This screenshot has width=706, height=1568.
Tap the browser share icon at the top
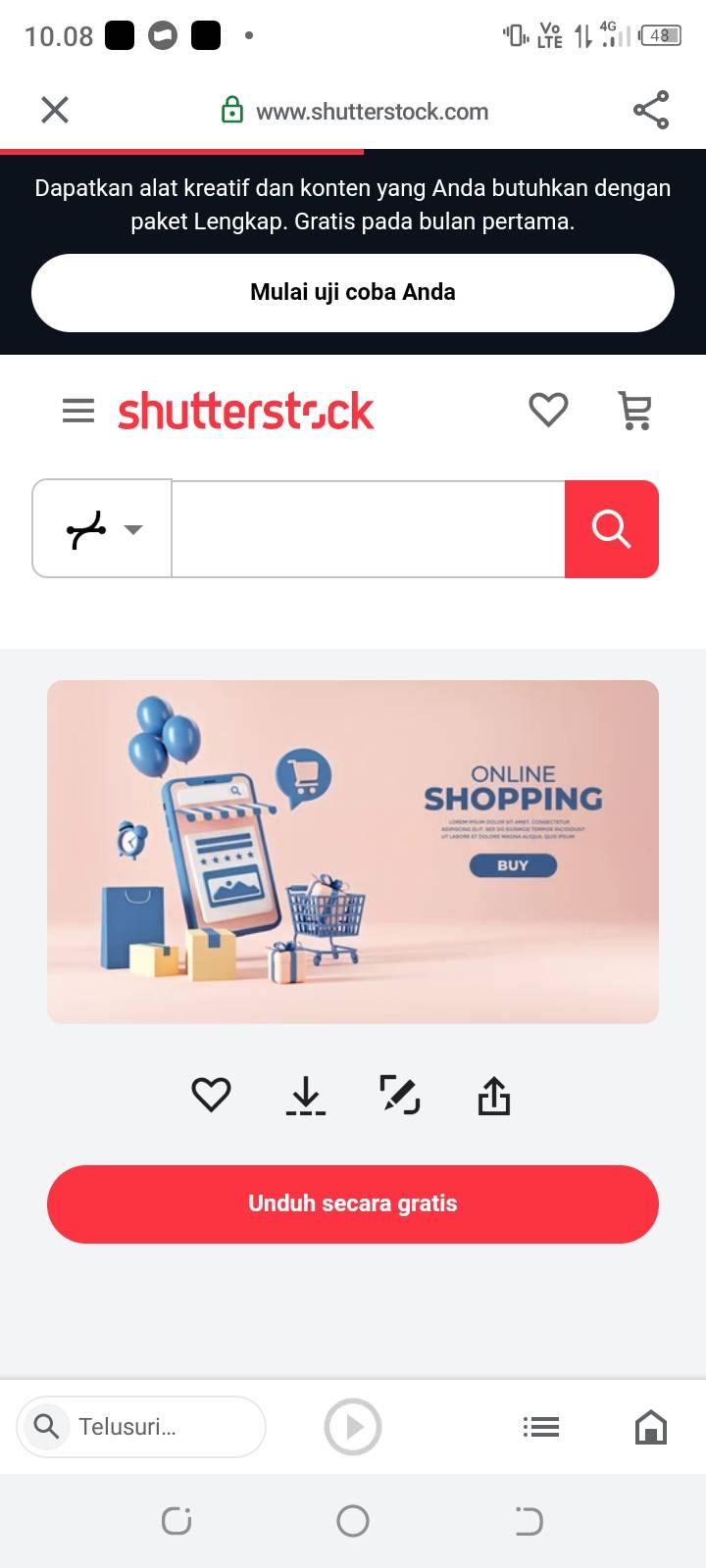[x=651, y=110]
